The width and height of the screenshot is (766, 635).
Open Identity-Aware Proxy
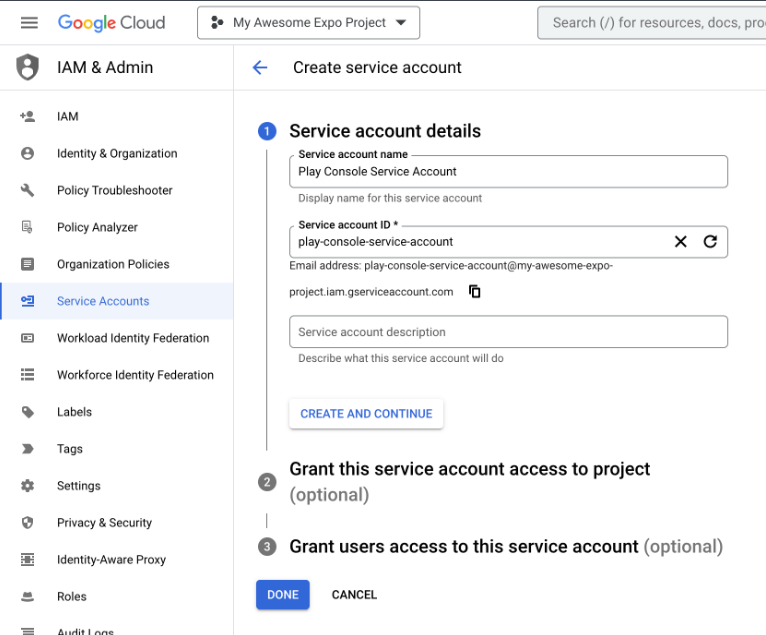point(111,559)
